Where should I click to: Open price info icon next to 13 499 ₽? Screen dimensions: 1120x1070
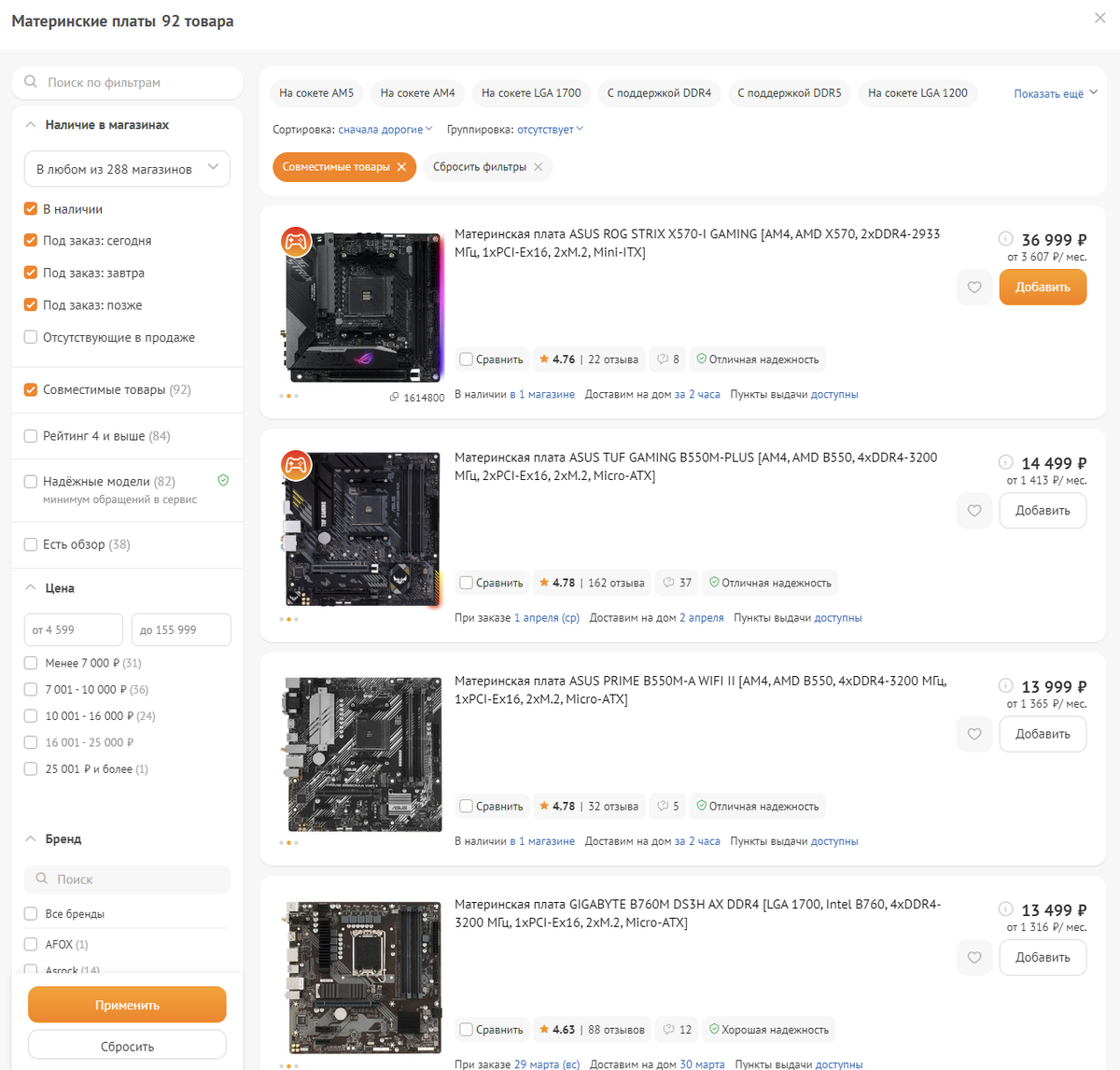click(1005, 908)
